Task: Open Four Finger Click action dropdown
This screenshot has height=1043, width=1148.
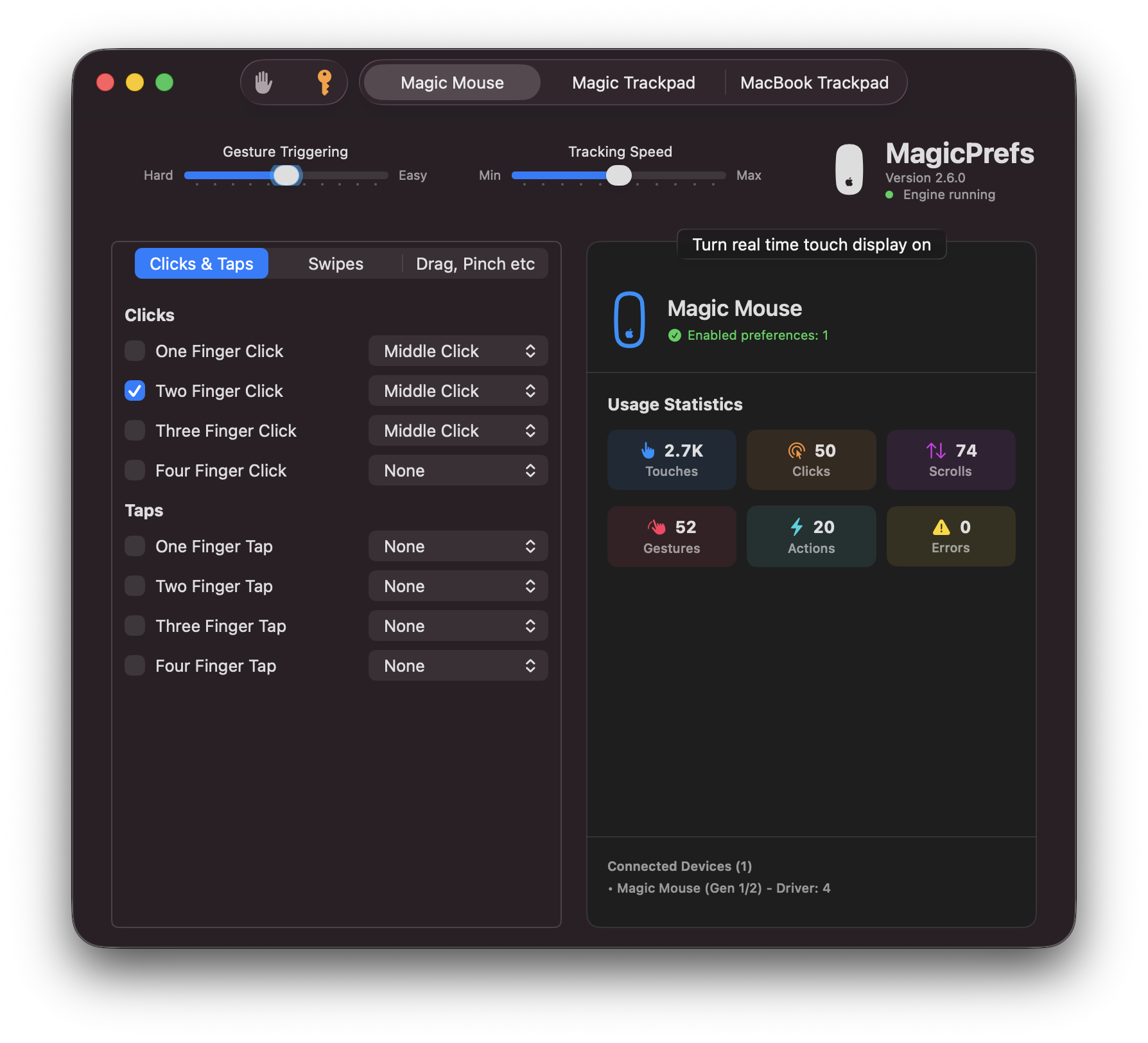Action: pos(458,471)
